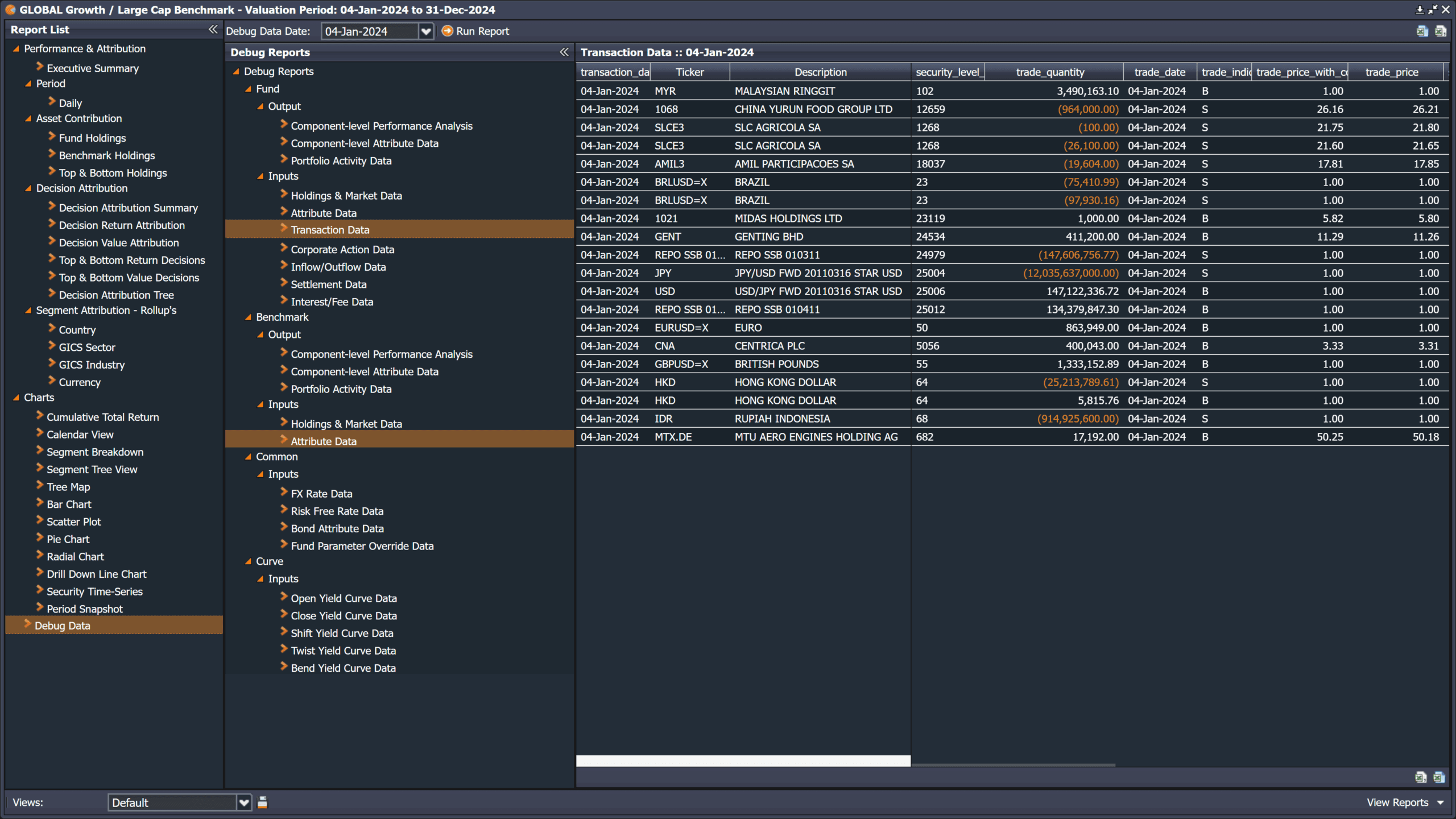Click the GENTING BHD row
This screenshot has width=1456, height=819.
pyautogui.click(x=1012, y=237)
